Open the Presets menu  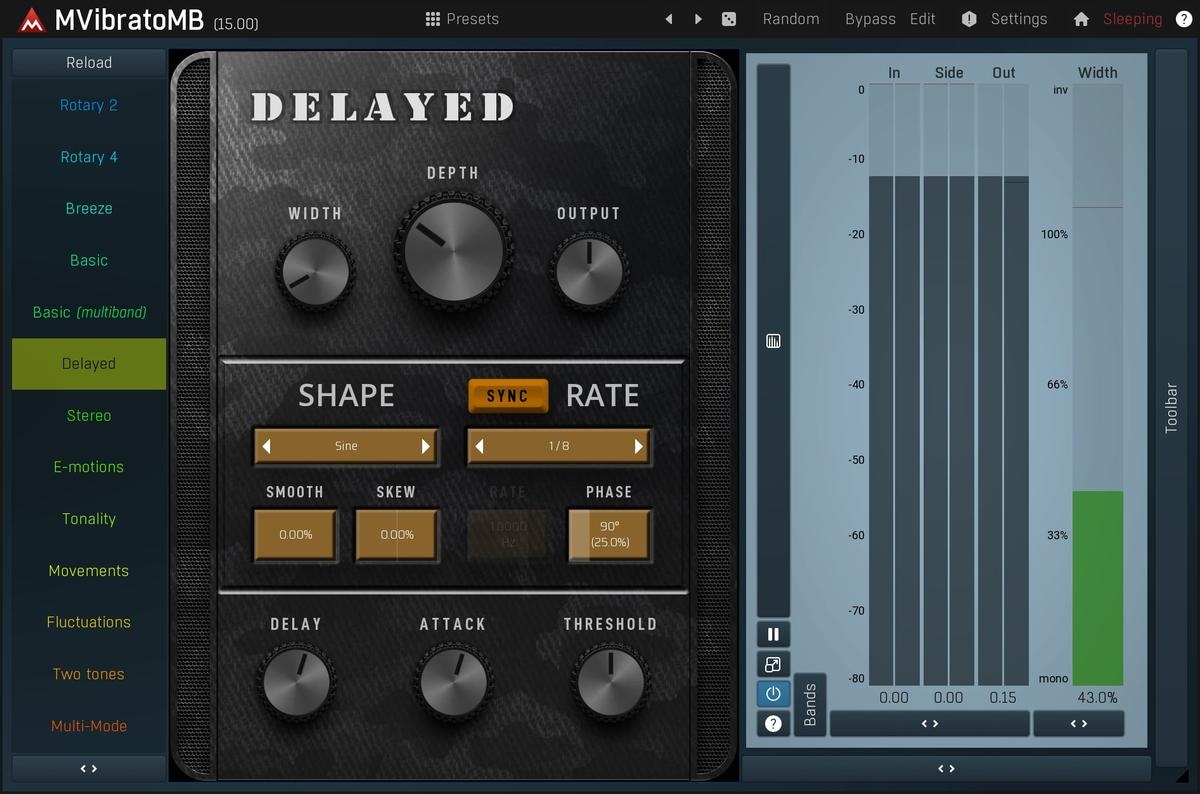click(x=462, y=19)
